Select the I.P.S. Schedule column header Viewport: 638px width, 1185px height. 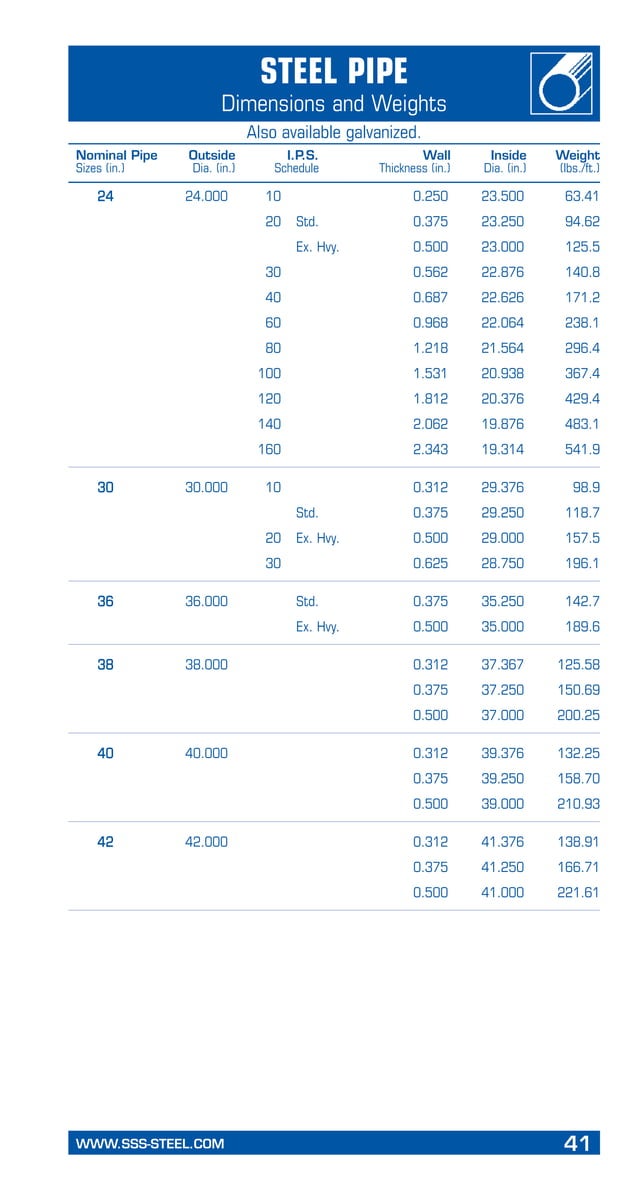pyautogui.click(x=296, y=161)
